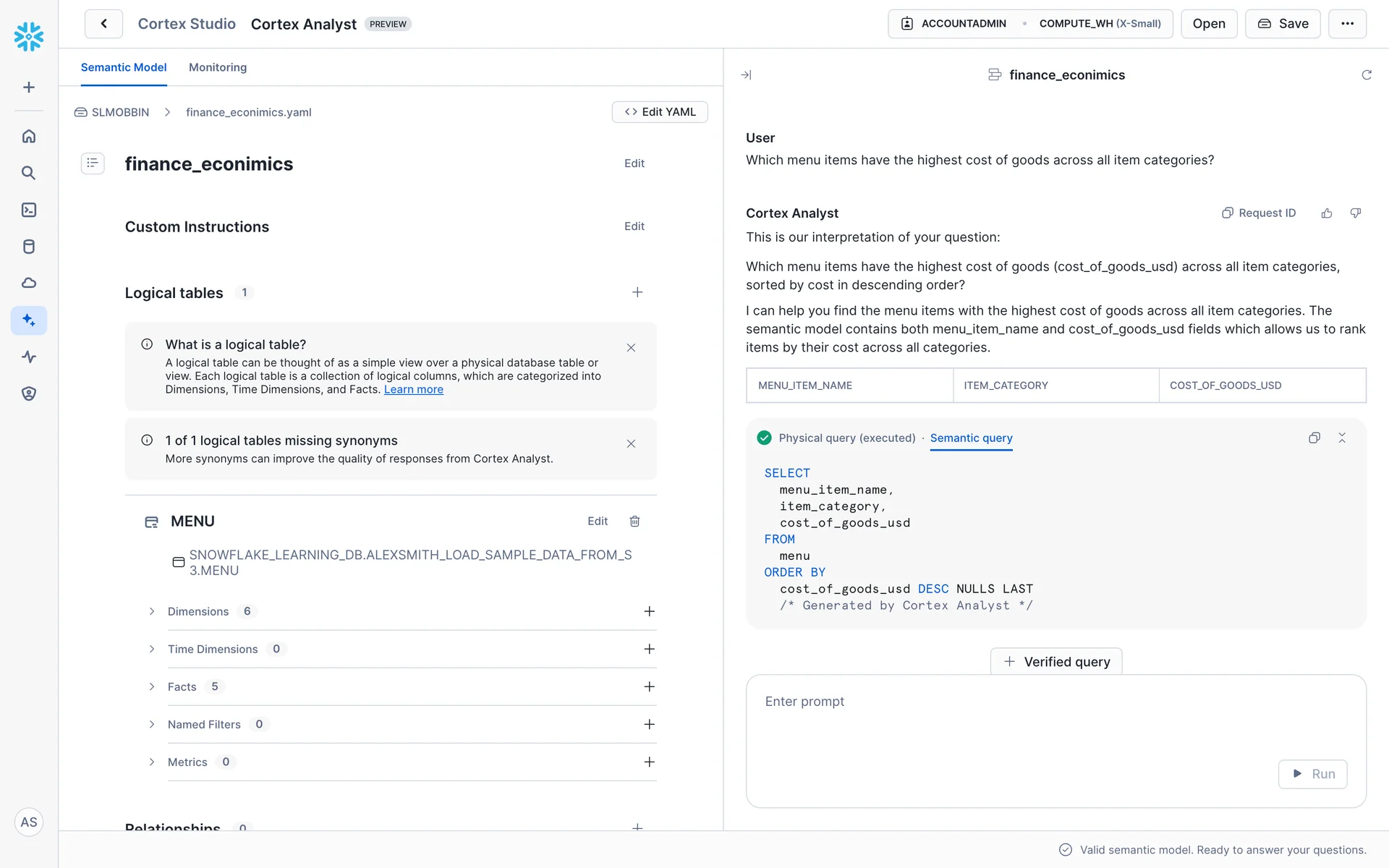The height and width of the screenshot is (868, 1389).
Task: Expand the Facts section
Action: point(152,687)
